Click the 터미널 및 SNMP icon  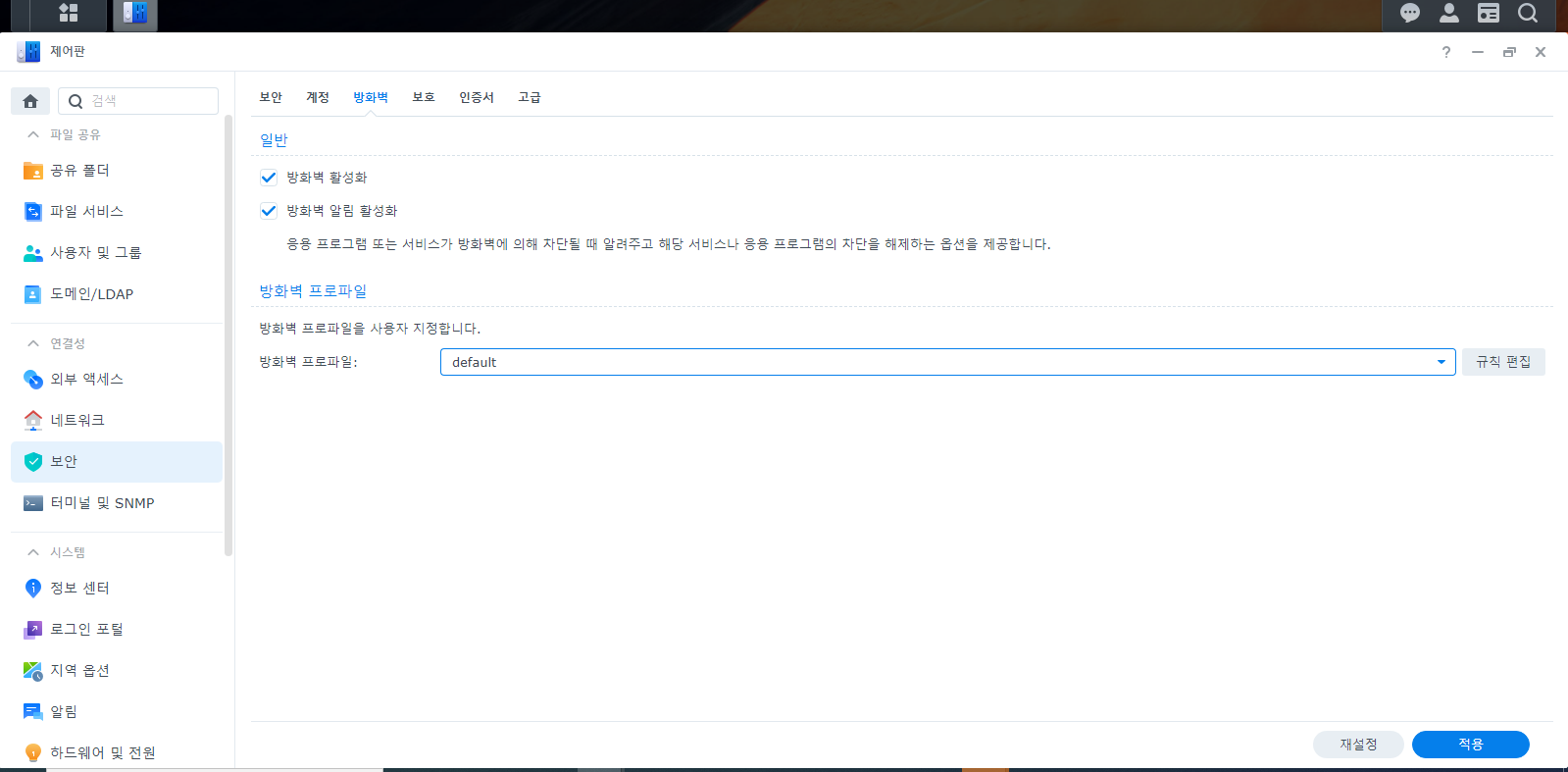click(32, 503)
